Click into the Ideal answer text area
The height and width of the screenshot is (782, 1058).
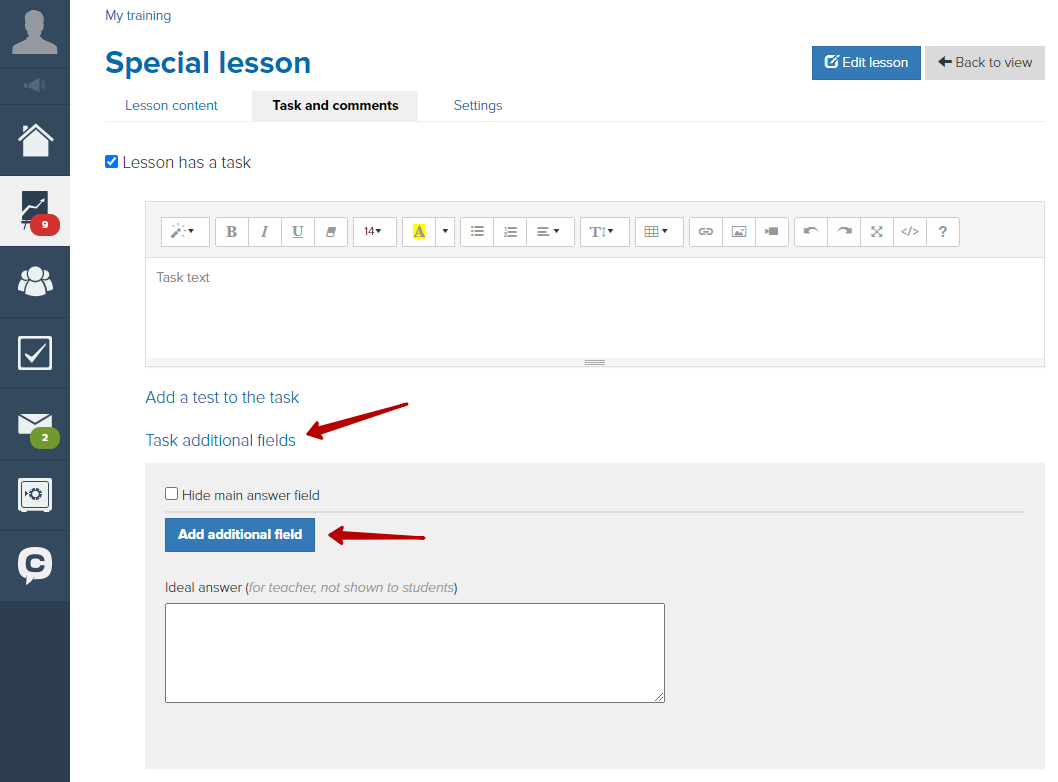click(415, 653)
